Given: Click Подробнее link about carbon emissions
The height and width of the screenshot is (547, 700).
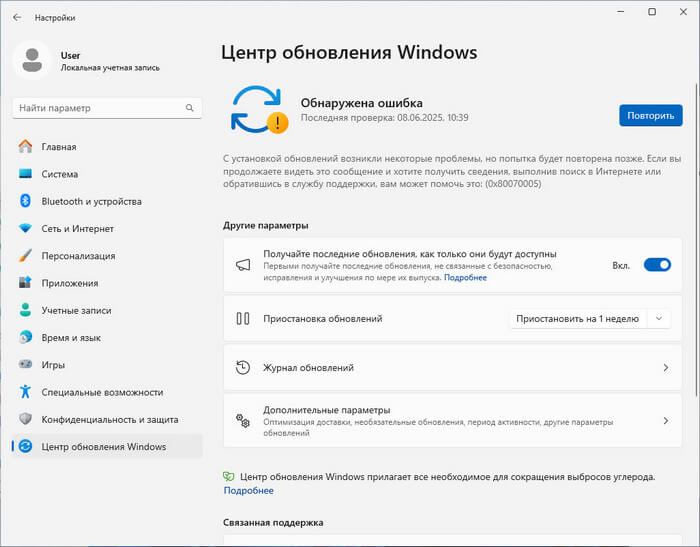Looking at the screenshot, I should pos(248,491).
